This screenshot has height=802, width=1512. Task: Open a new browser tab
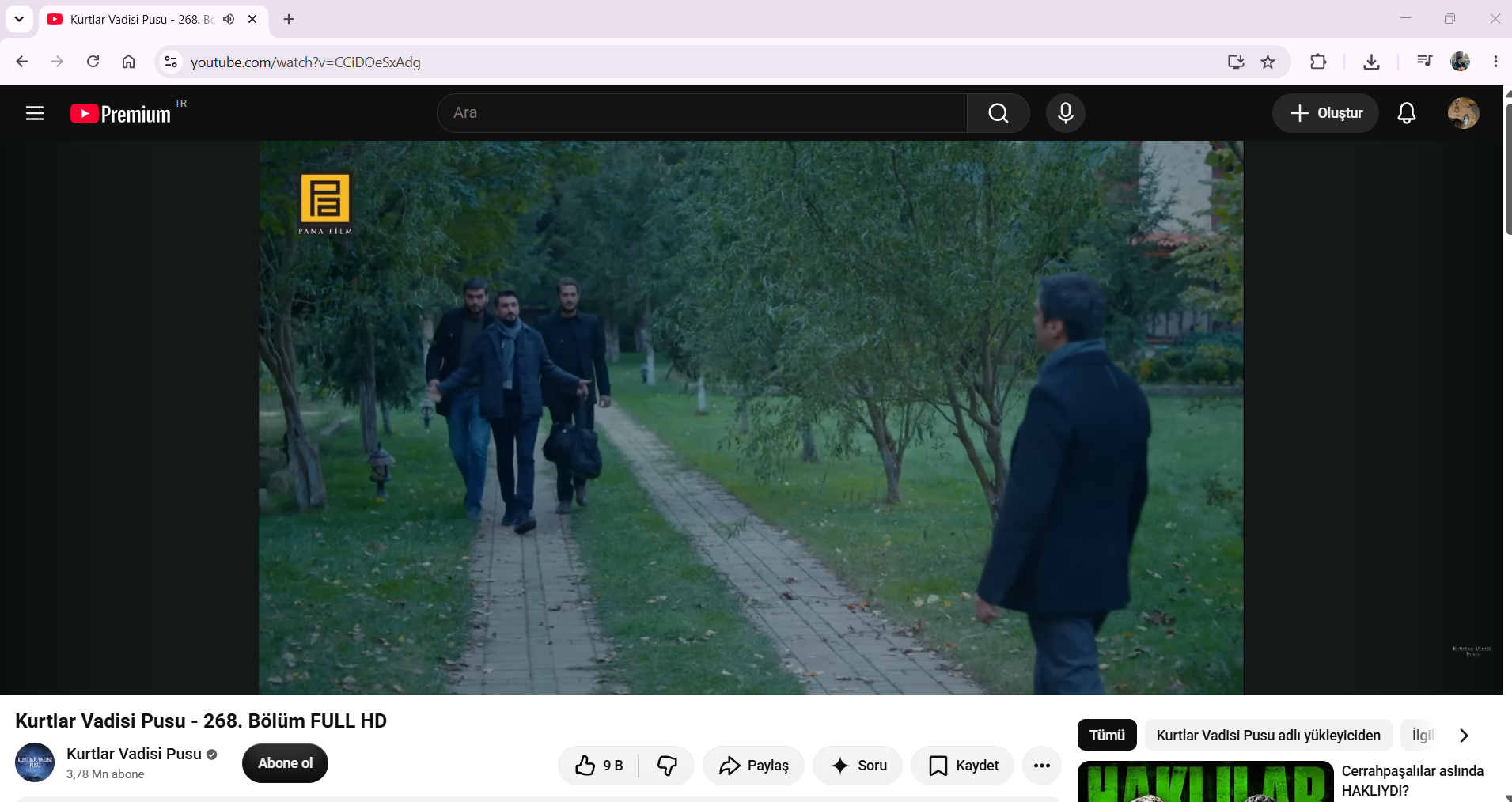(289, 19)
